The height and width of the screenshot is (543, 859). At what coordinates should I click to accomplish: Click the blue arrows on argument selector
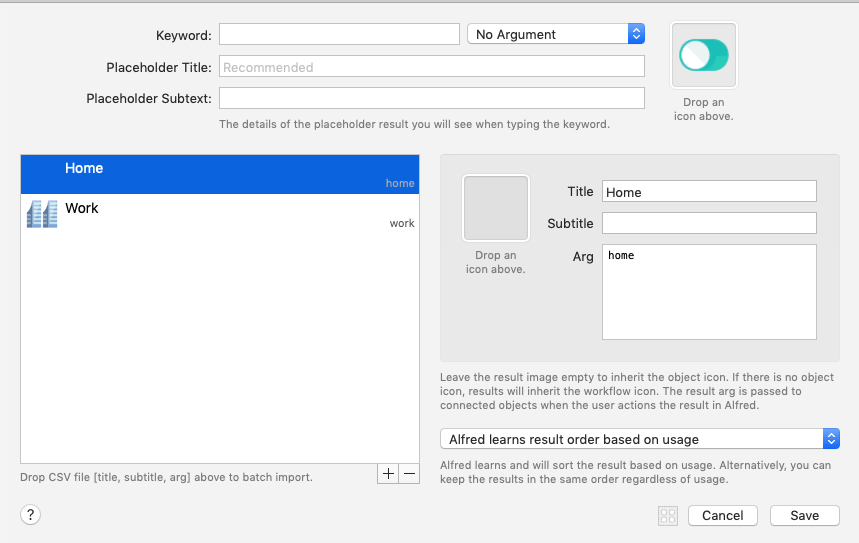click(x=636, y=34)
